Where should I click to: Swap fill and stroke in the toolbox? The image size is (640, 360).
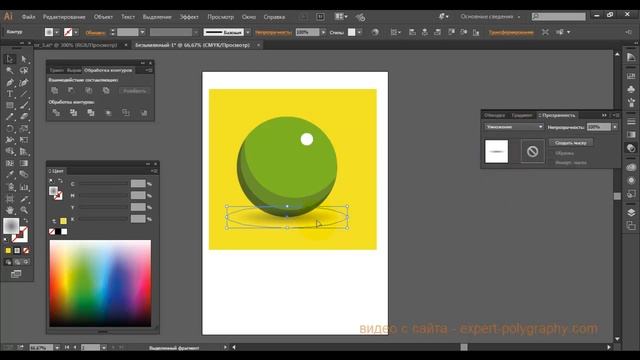[x=25, y=221]
